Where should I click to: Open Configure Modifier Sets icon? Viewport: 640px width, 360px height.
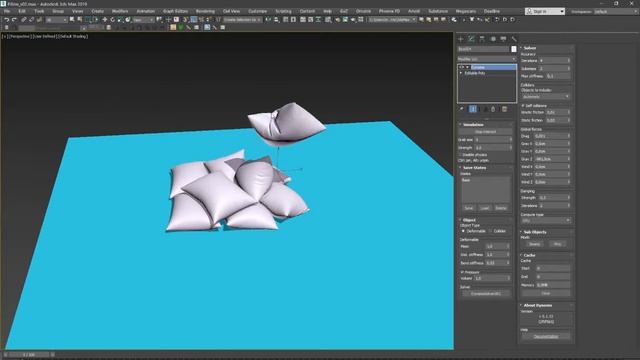click(x=504, y=109)
